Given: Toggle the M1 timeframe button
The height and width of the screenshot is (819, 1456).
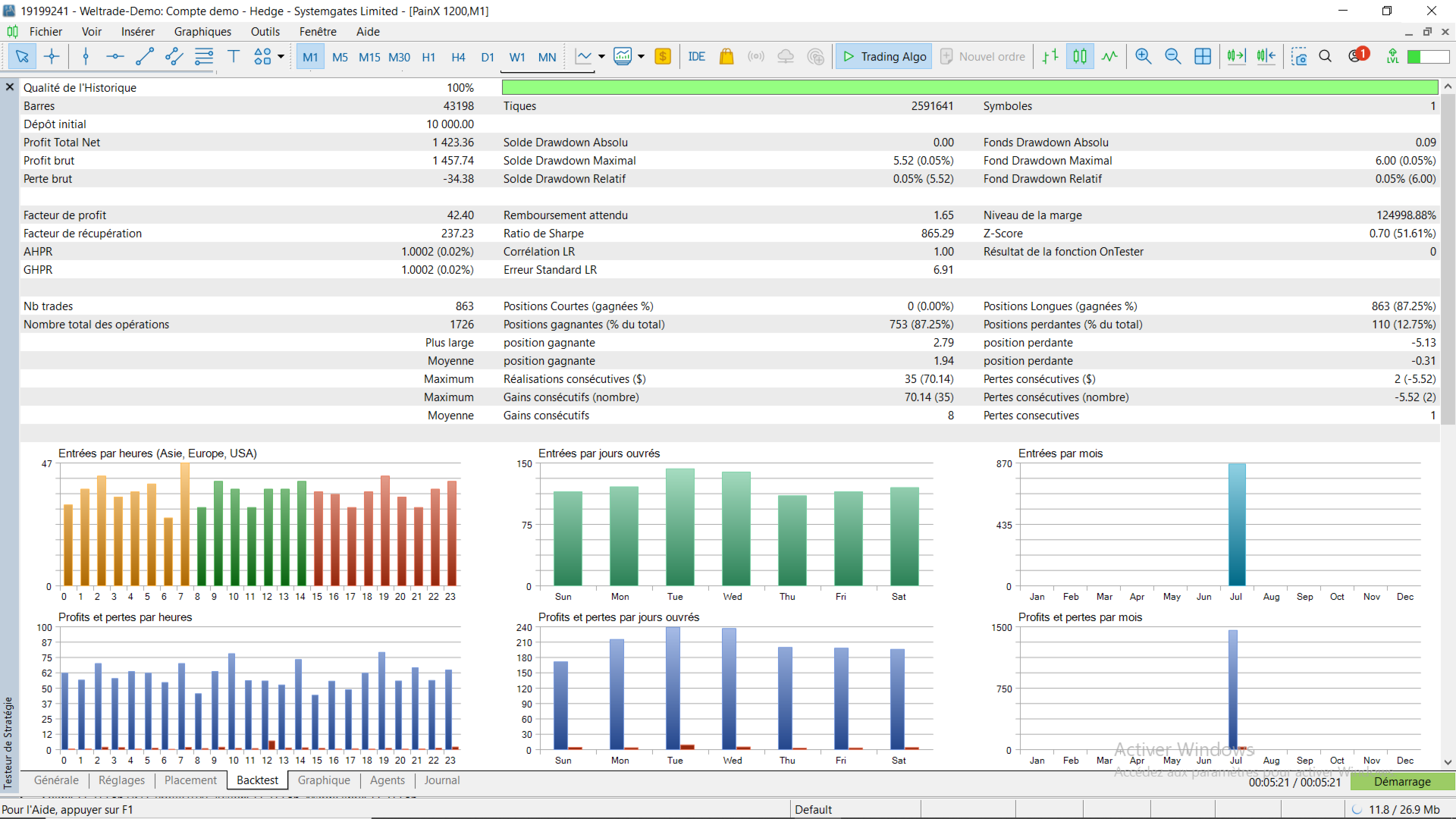Looking at the screenshot, I should (x=310, y=57).
